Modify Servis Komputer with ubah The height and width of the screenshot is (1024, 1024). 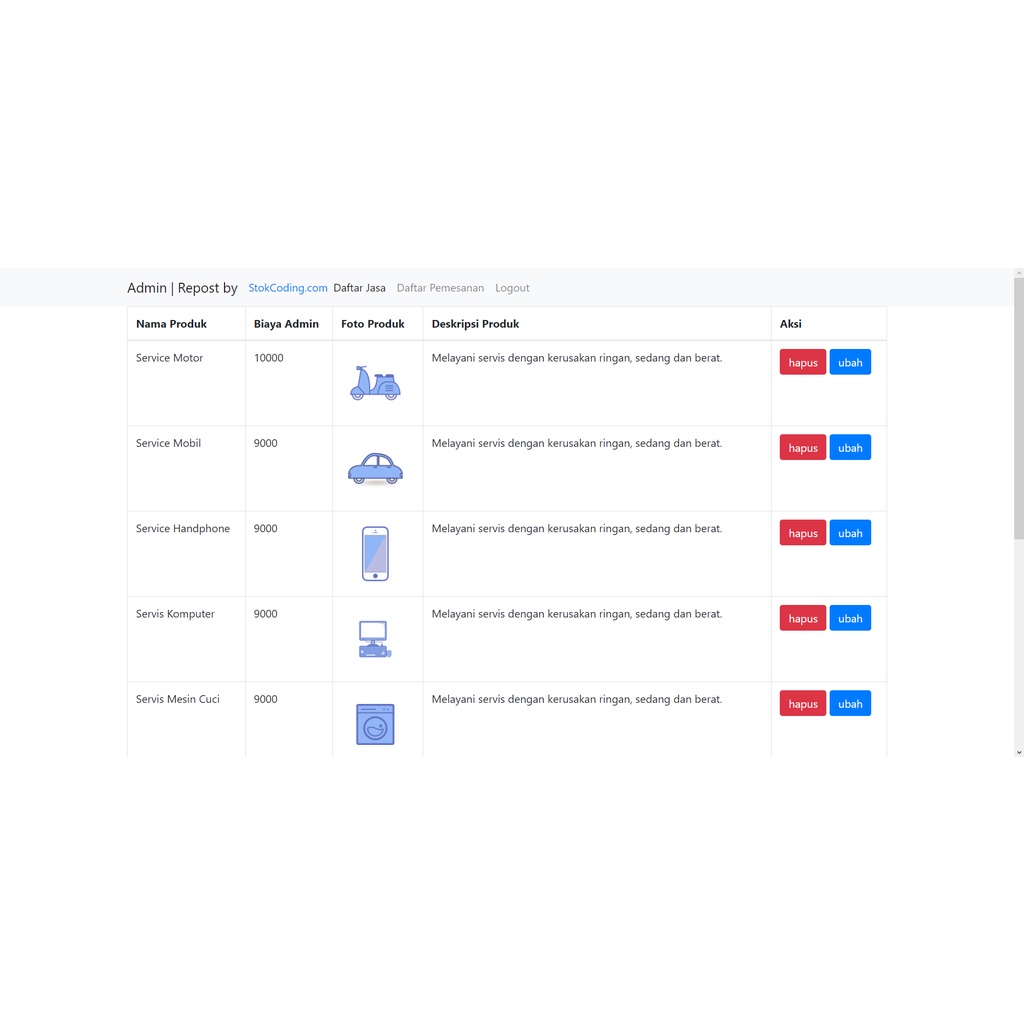click(850, 618)
